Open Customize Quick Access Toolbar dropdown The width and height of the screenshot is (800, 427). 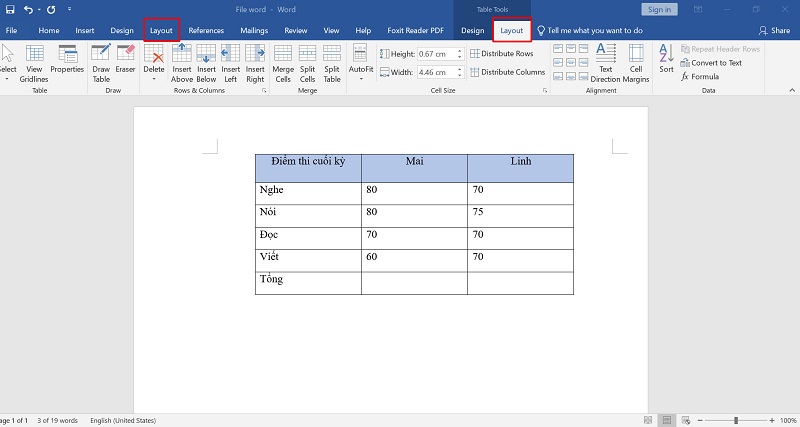[69, 9]
